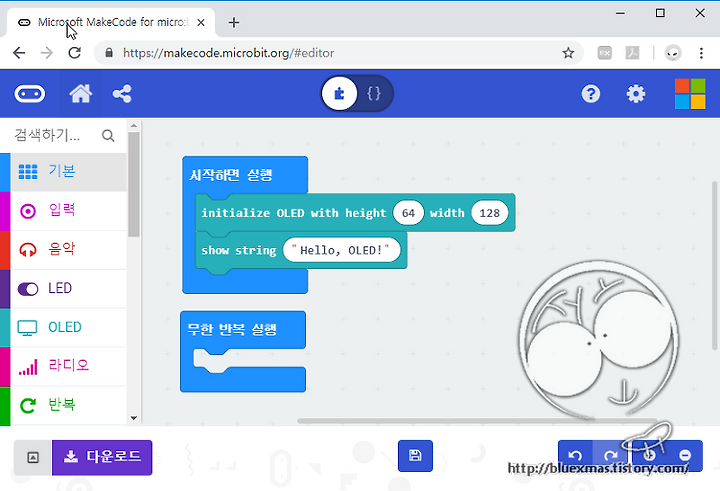Image resolution: width=720 pixels, height=491 pixels.
Task: Click the 기본 grid icon
Action: [28, 171]
